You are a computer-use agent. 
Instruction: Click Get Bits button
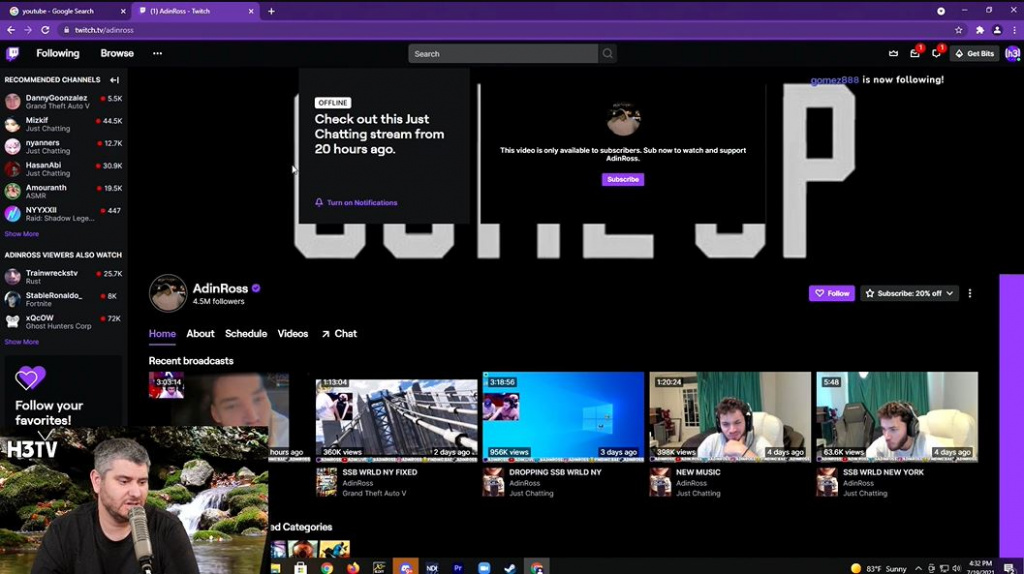[x=974, y=54]
